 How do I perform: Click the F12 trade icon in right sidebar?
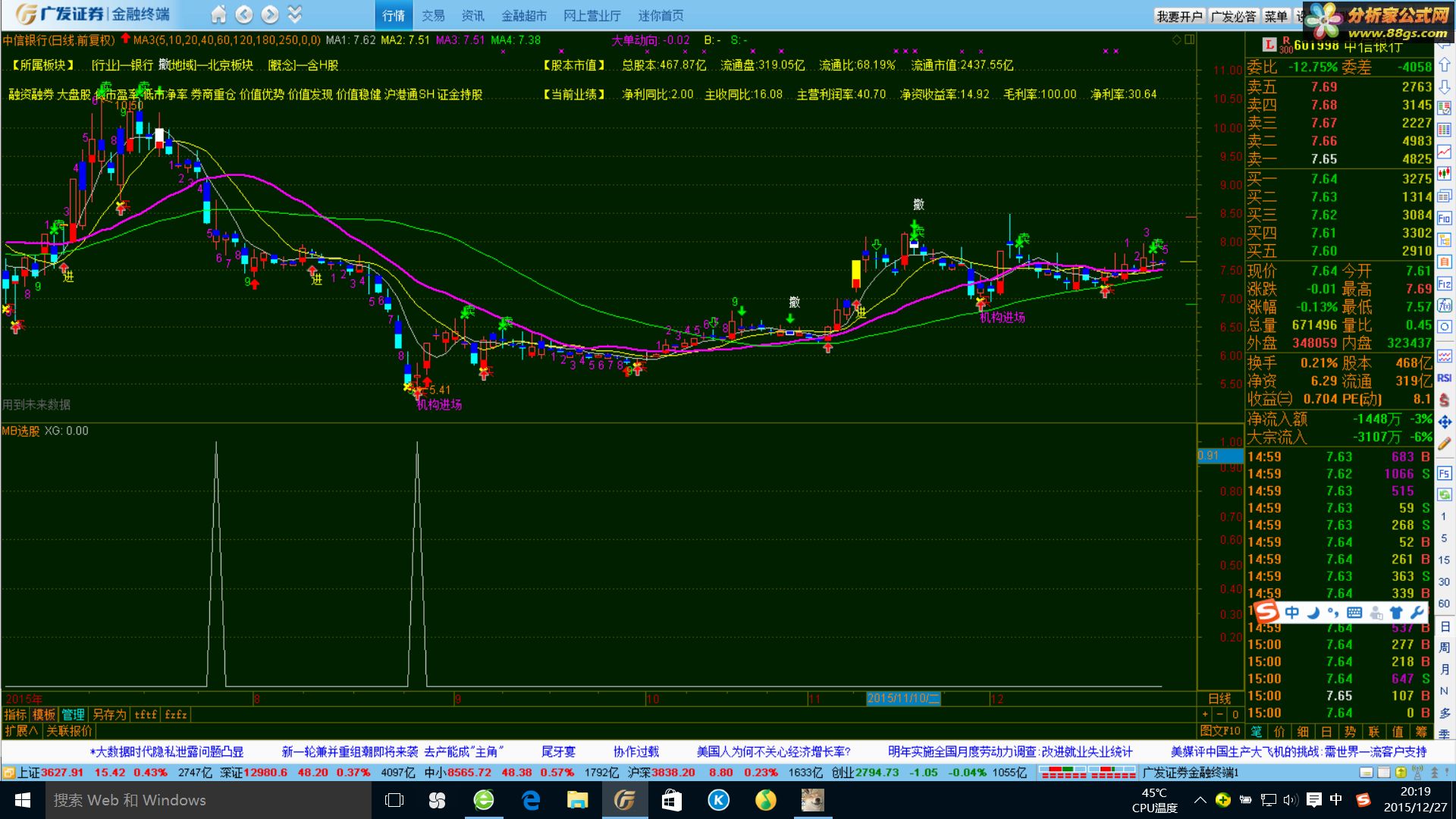point(1445,284)
